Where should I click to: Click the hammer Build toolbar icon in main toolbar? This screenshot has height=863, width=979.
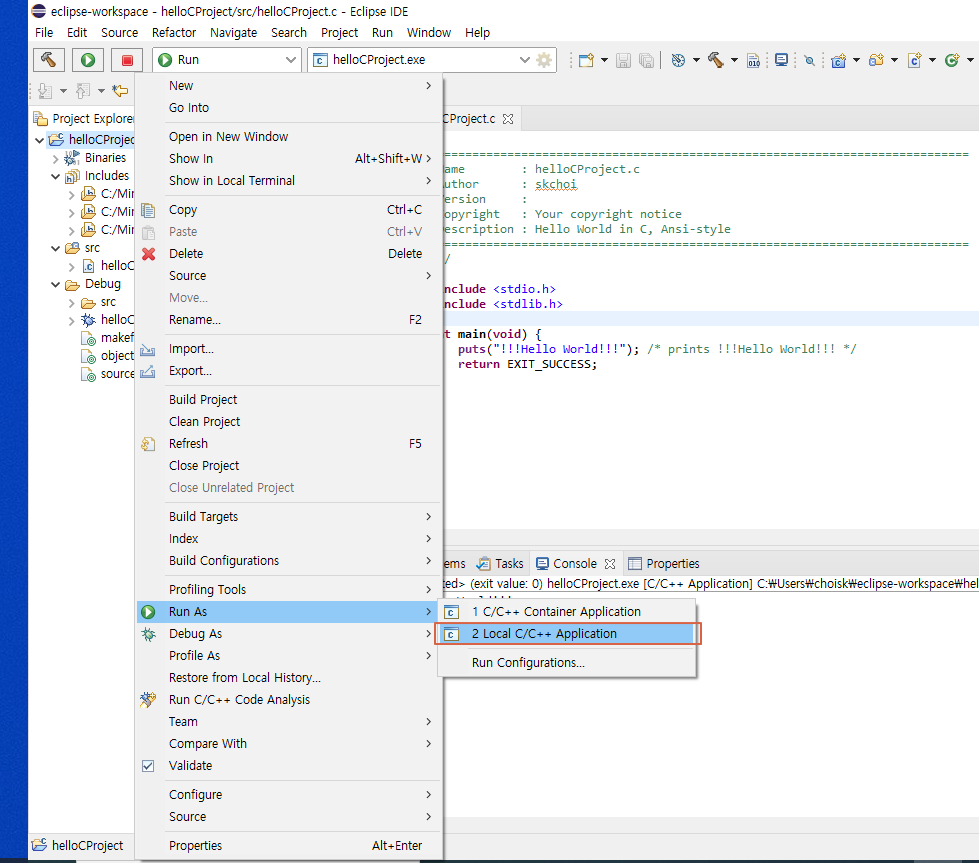716,60
